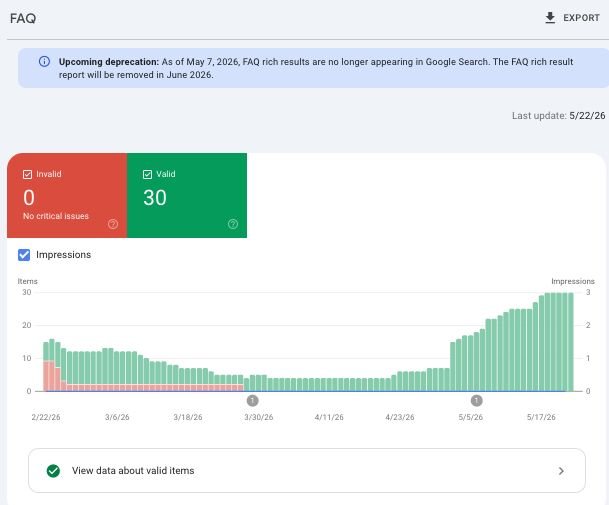Click the annotation marker near 5/5/26
Screen dimensions: 609x505
tap(477, 401)
